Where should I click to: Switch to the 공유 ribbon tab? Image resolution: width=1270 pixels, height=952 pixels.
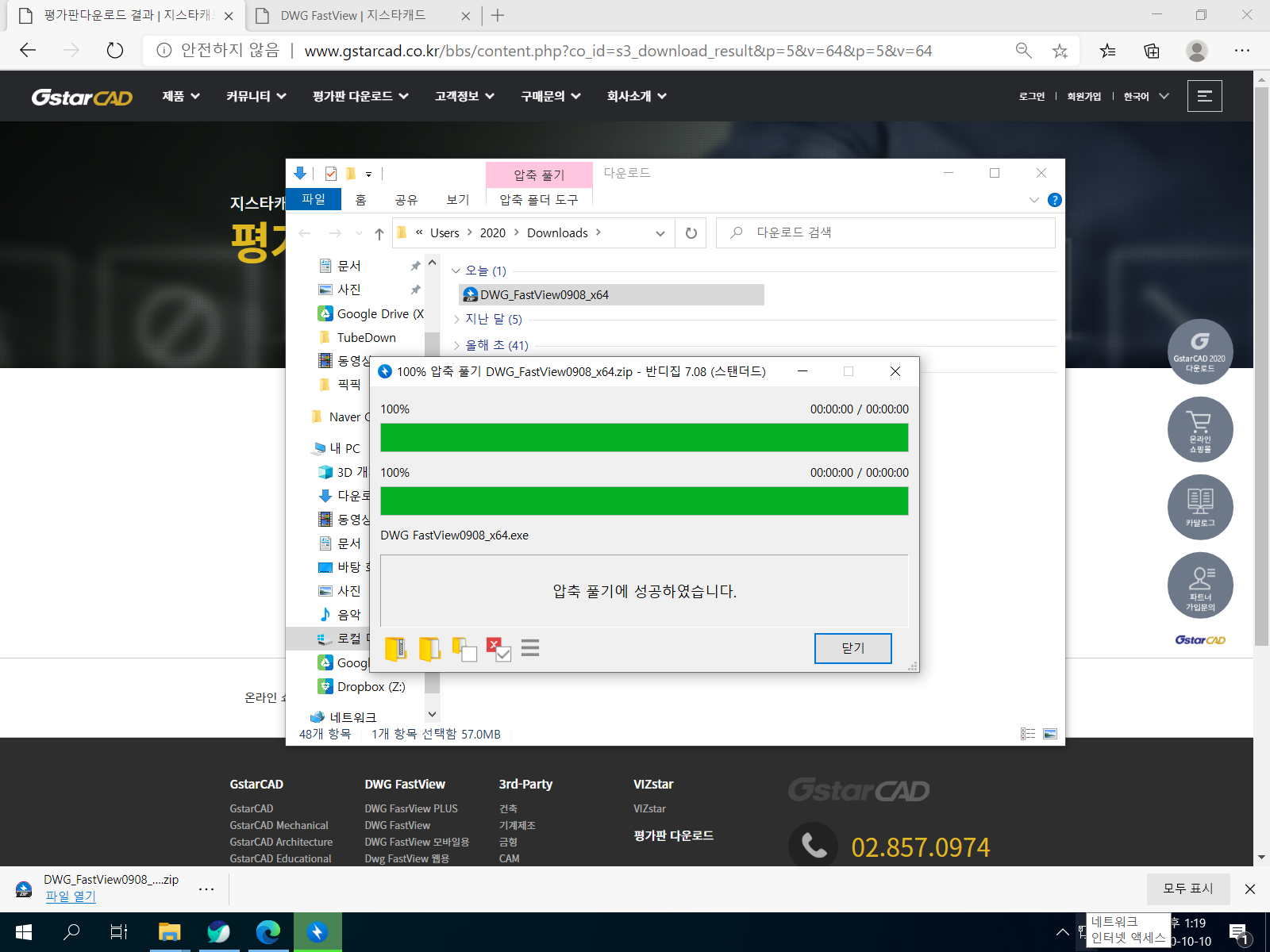[406, 200]
